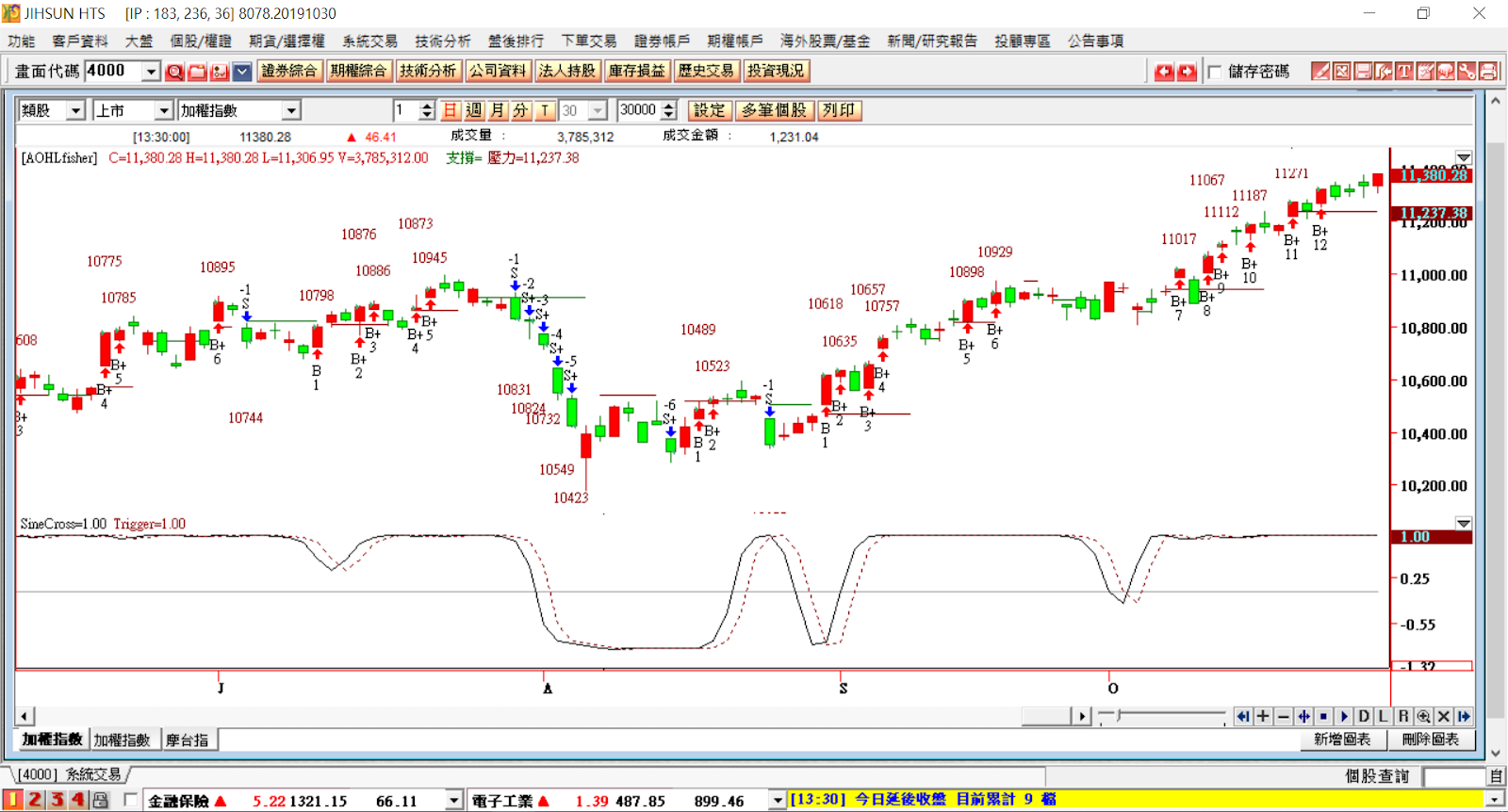Open the 金融保險 sector dropdown in the status bar

point(454,801)
